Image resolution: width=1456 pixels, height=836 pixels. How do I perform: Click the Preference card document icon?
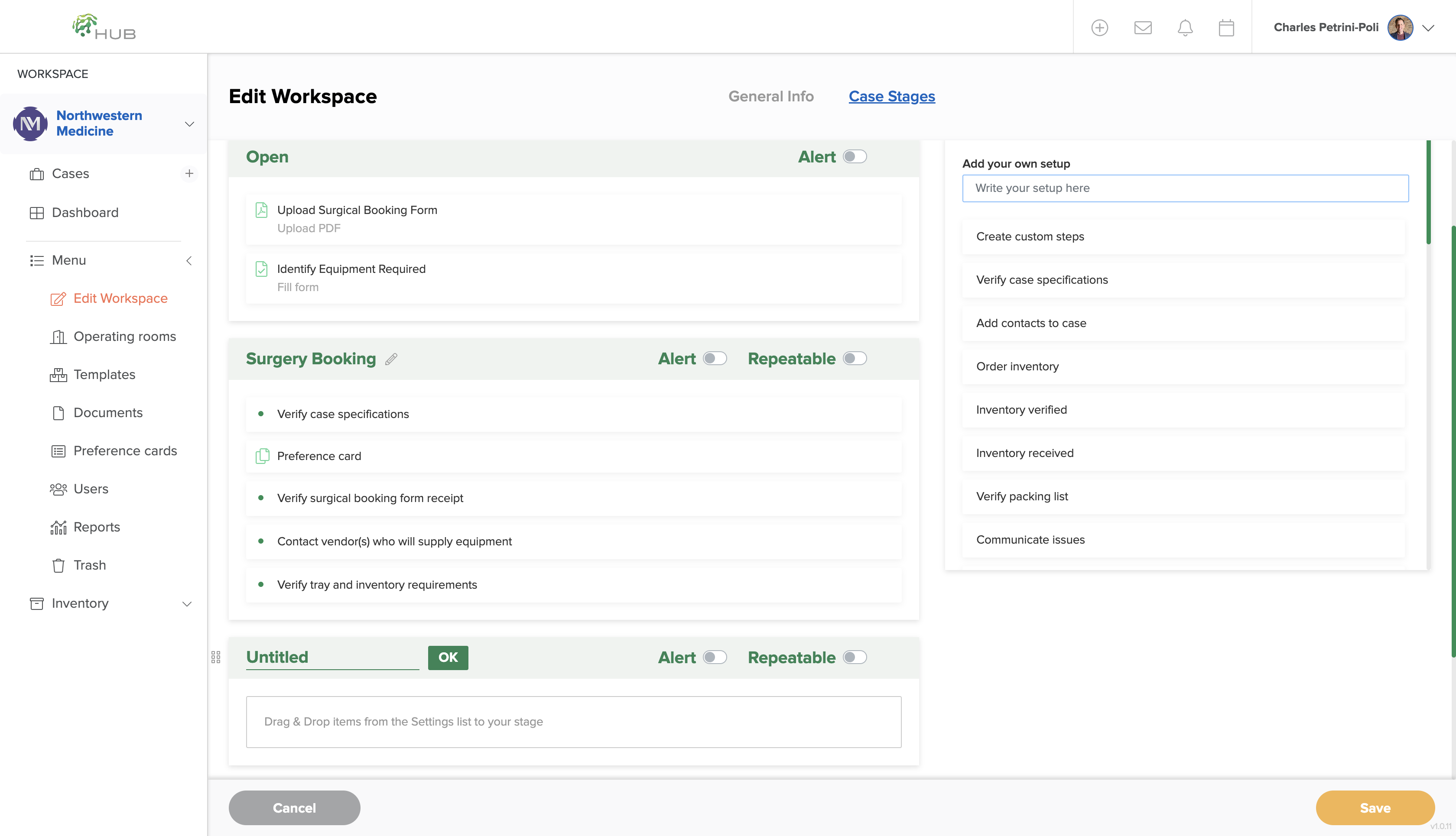[x=262, y=456]
